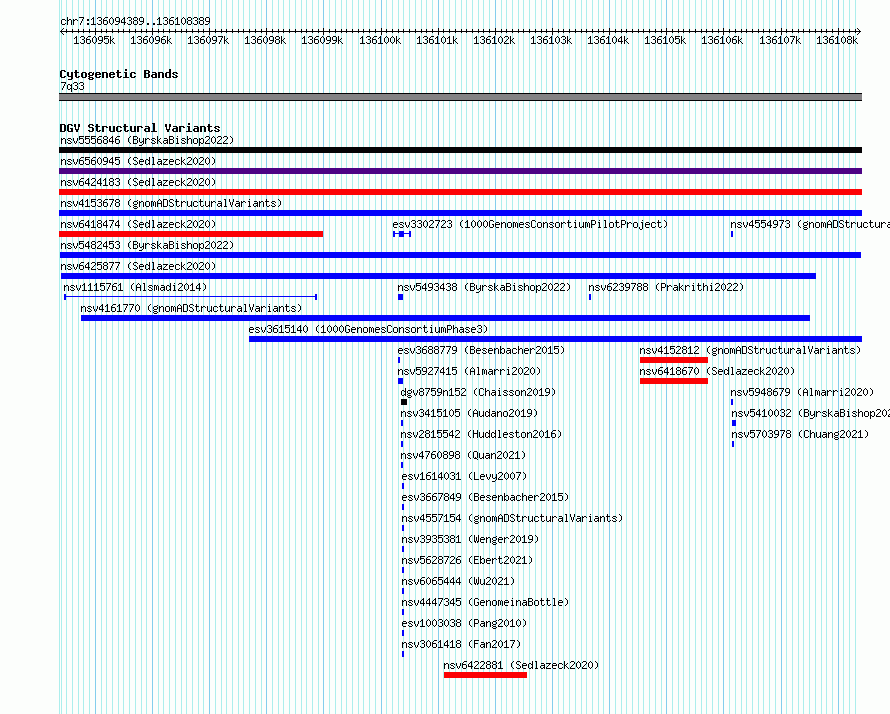Click the red nsv6418474 variant bar
This screenshot has width=890, height=714.
[191, 234]
